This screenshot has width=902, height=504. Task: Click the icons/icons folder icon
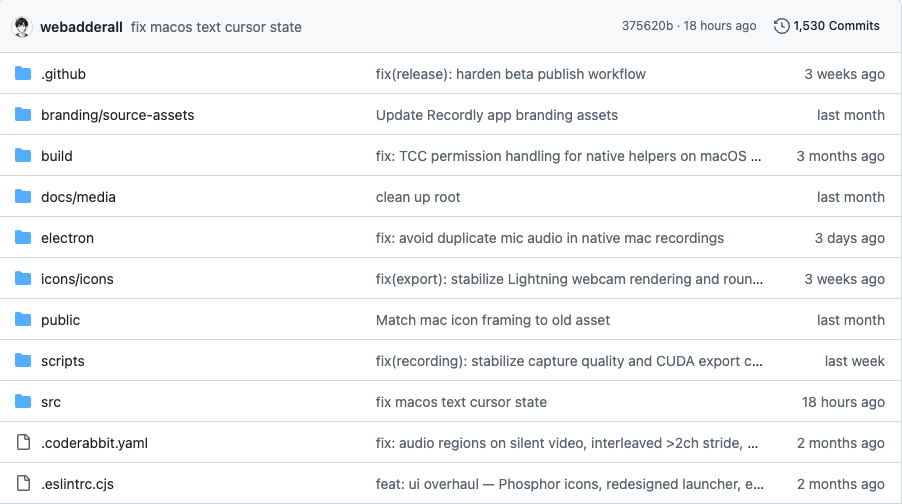23,278
